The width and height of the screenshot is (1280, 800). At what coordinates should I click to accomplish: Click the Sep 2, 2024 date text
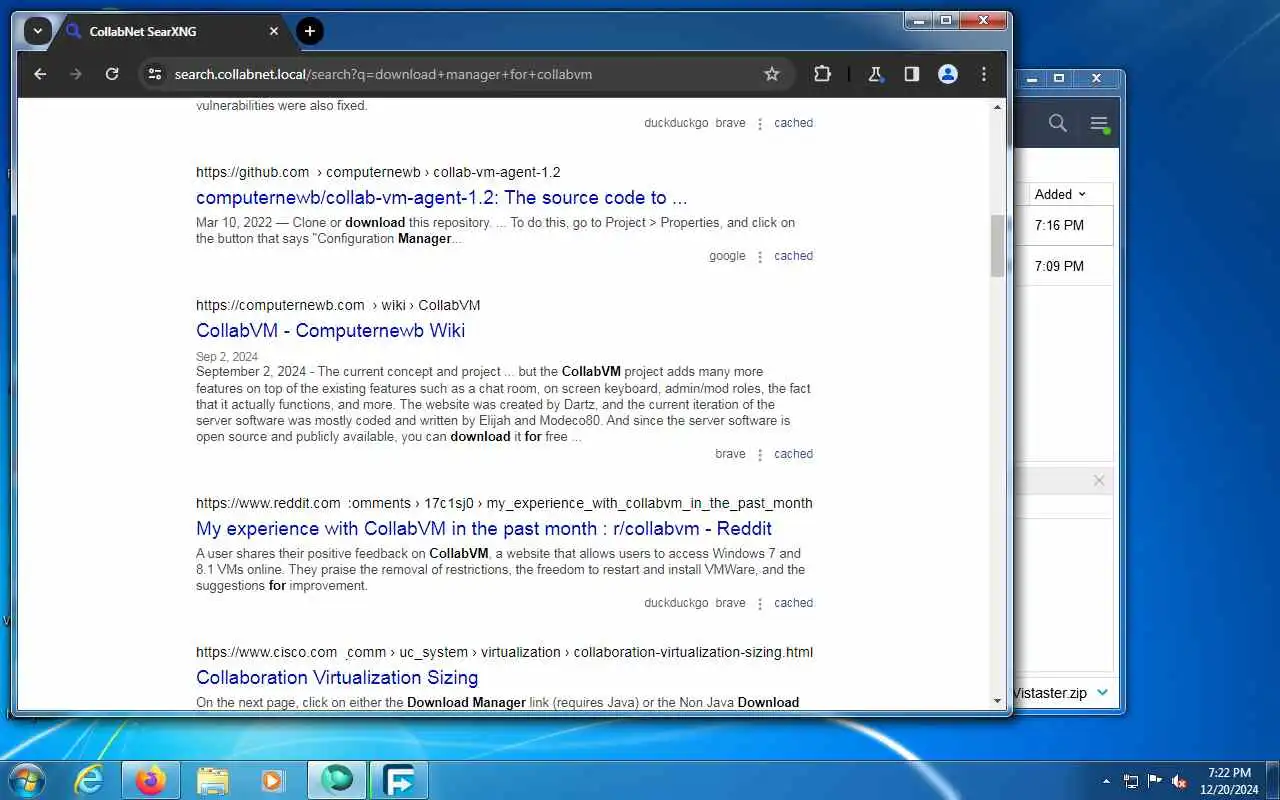click(x=227, y=357)
